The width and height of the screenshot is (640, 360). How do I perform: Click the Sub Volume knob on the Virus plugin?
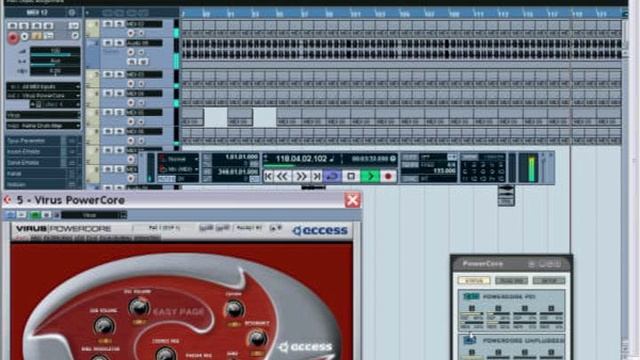pyautogui.click(x=104, y=326)
